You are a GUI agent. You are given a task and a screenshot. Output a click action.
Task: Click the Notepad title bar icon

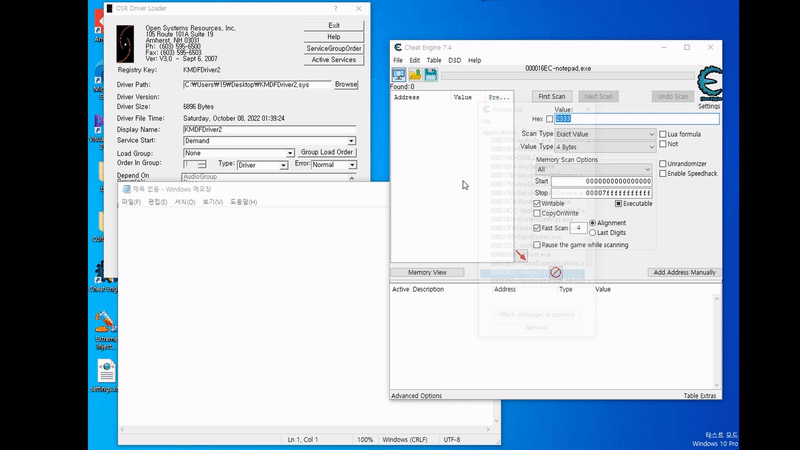(x=127, y=189)
